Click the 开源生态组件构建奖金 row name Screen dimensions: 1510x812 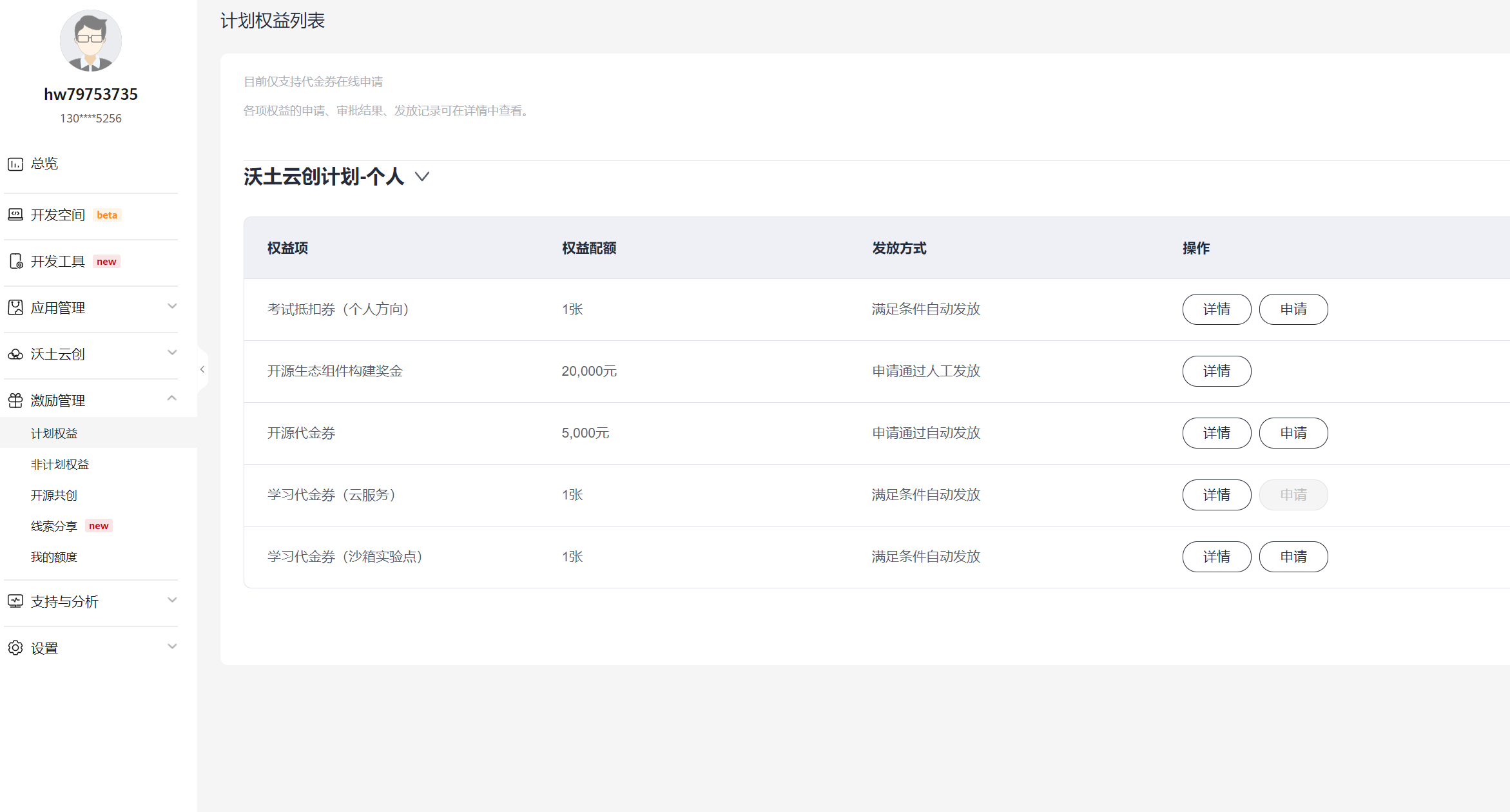(x=335, y=371)
